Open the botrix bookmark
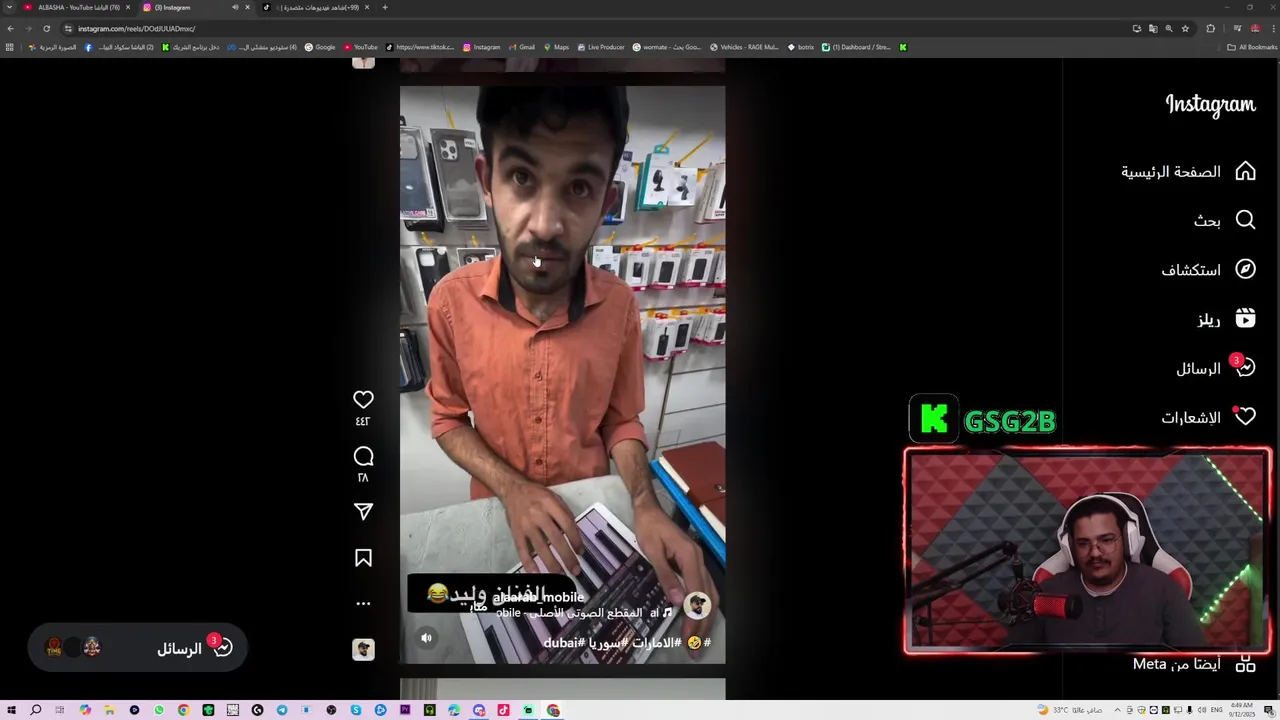The width and height of the screenshot is (1280, 720). (x=800, y=47)
